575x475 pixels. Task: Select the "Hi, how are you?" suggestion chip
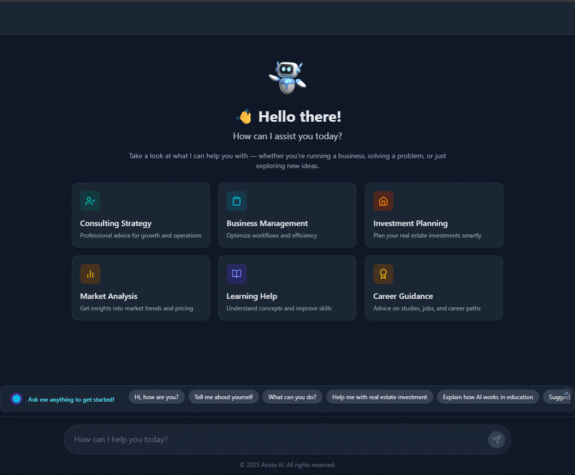[x=157, y=397]
